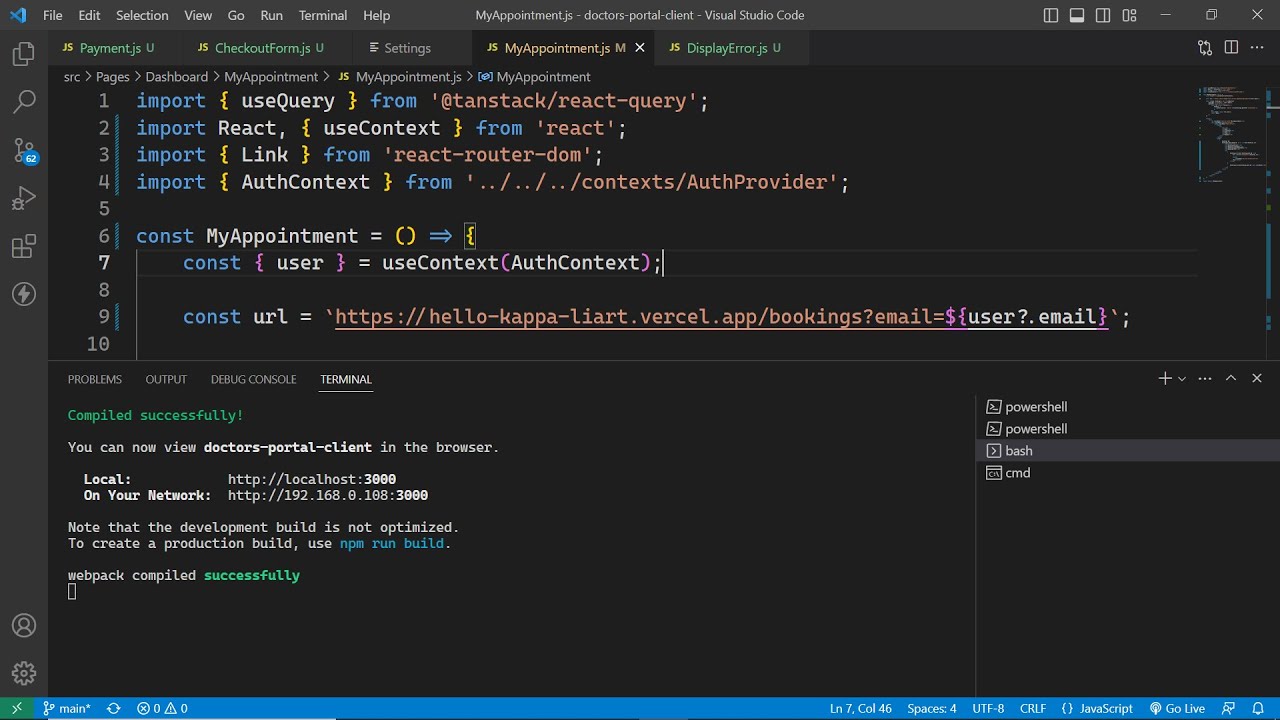This screenshot has height=720, width=1280.
Task: Toggle the panel layout icon
Action: (1077, 15)
